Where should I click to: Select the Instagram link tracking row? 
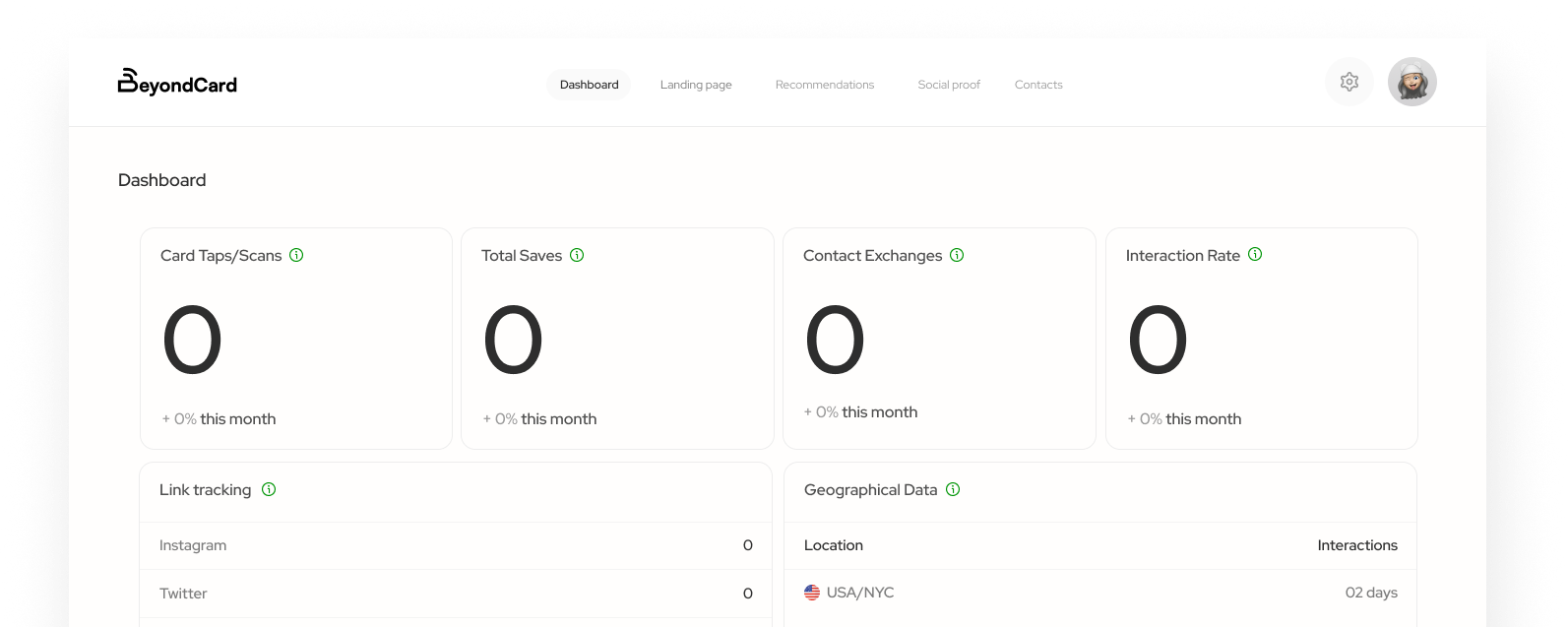455,545
